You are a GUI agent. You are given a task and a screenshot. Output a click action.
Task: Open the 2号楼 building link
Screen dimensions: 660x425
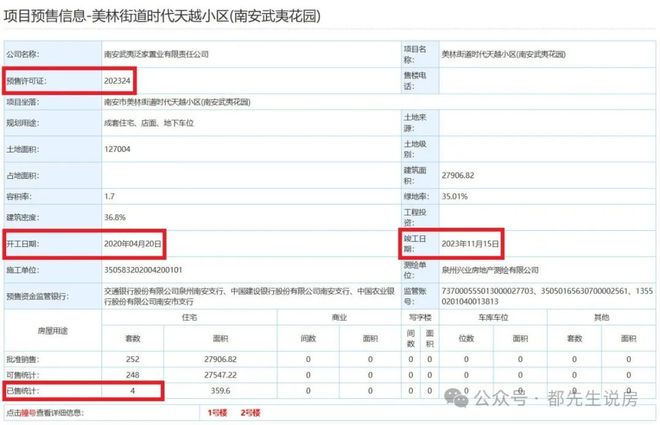click(250, 413)
